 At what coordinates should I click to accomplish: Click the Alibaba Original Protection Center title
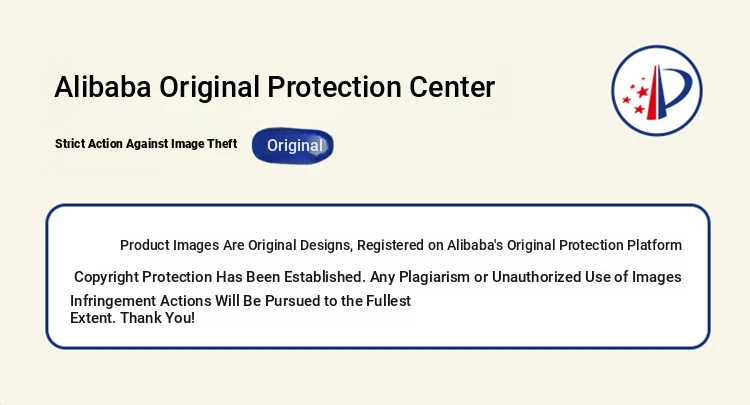[274, 87]
